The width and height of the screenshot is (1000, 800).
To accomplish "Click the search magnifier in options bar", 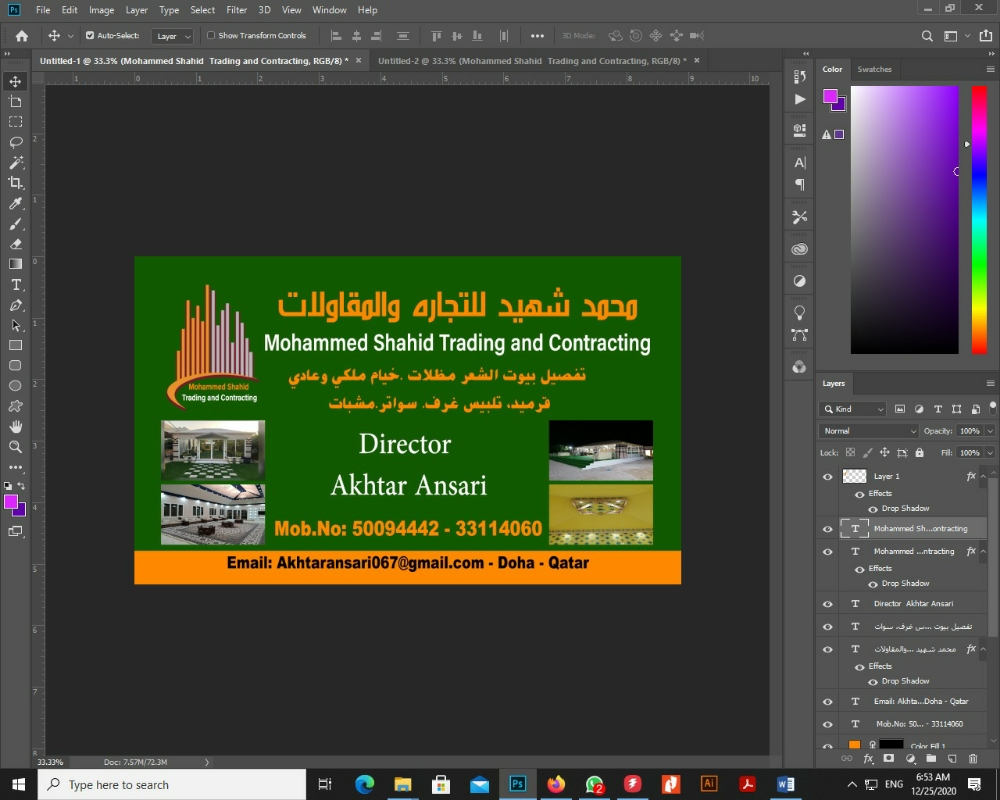I will (927, 36).
